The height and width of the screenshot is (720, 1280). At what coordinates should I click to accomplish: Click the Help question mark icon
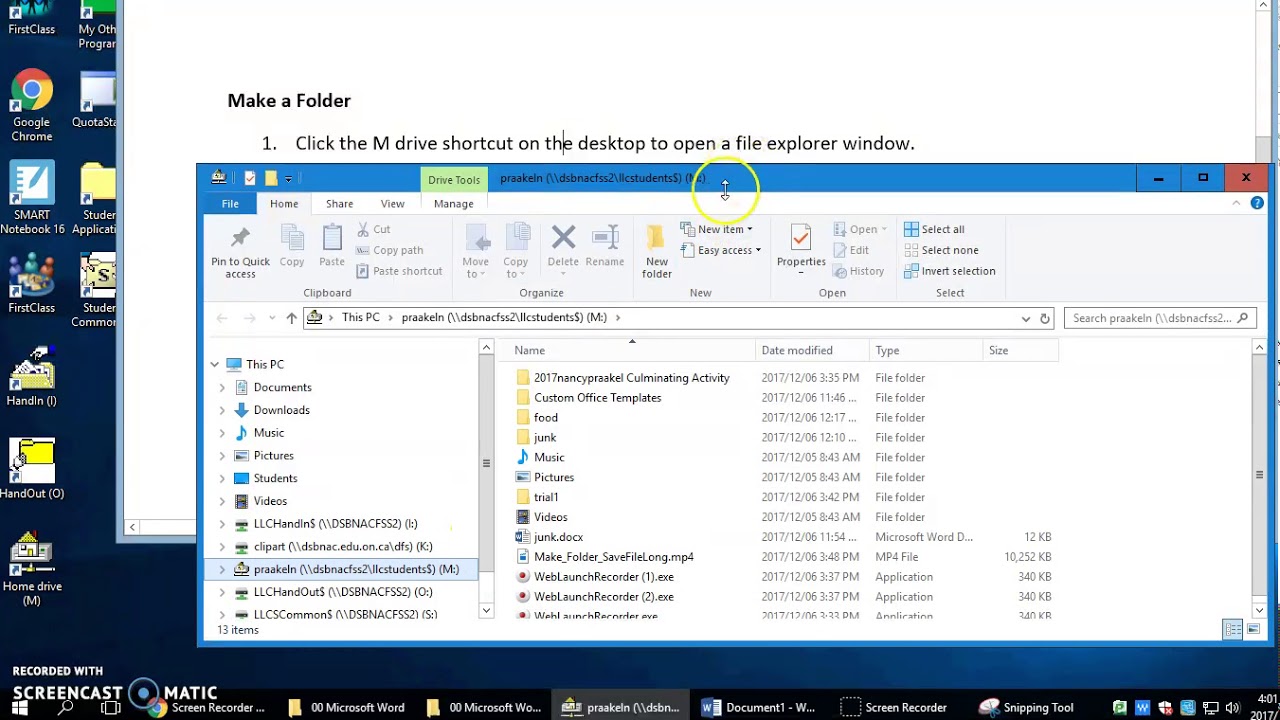tap(1257, 203)
